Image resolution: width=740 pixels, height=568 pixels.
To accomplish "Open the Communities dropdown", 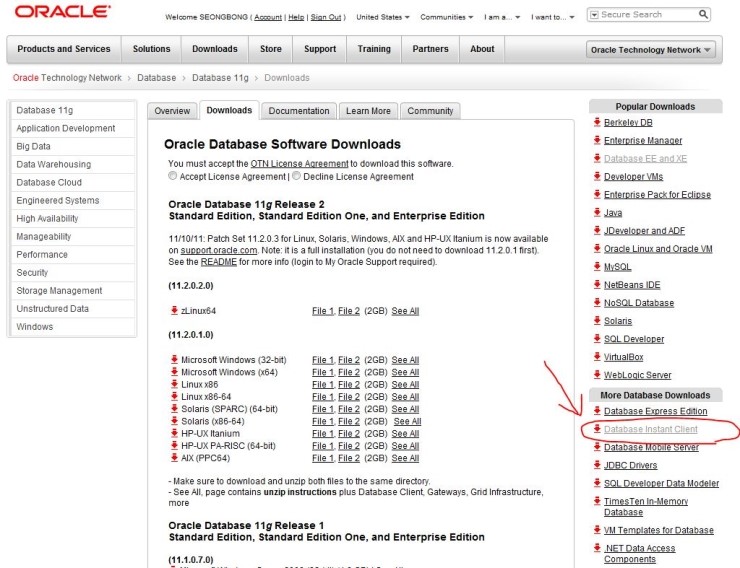I will [x=446, y=17].
